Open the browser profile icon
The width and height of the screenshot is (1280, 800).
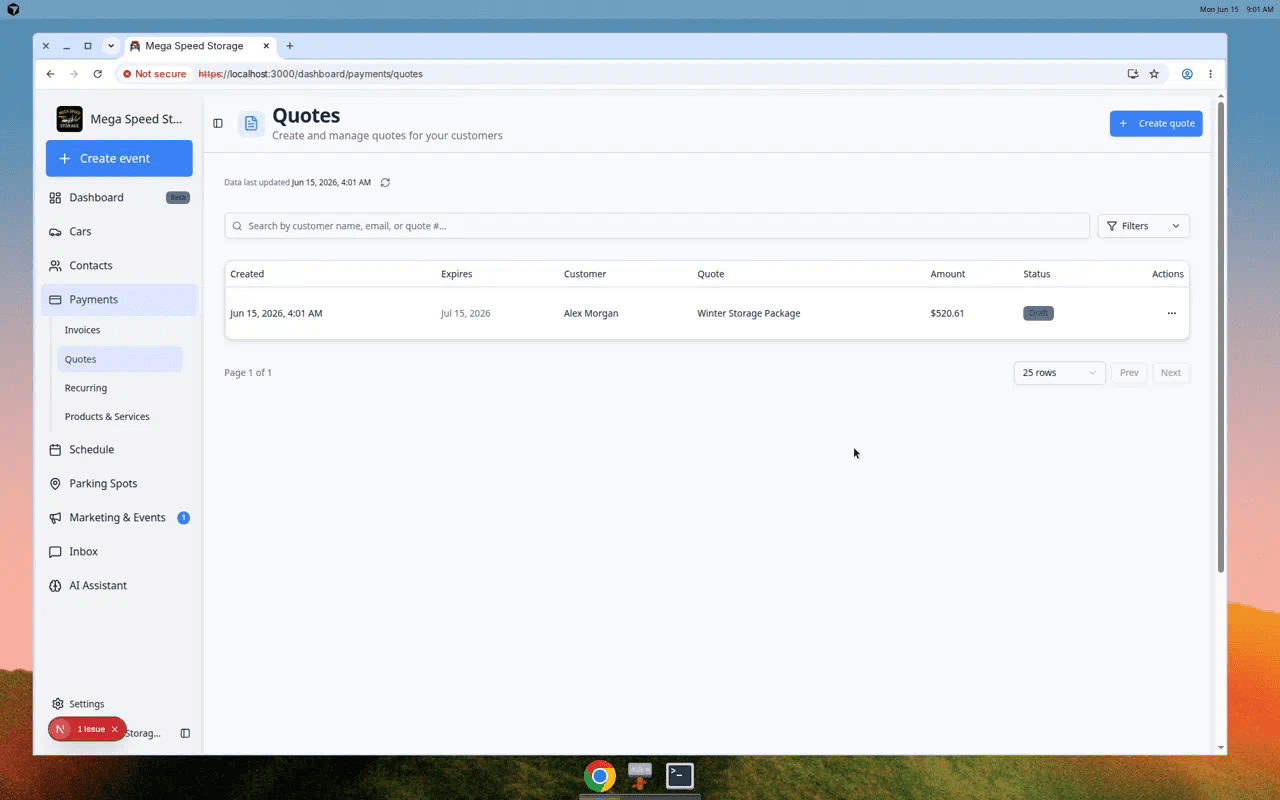click(x=1187, y=74)
